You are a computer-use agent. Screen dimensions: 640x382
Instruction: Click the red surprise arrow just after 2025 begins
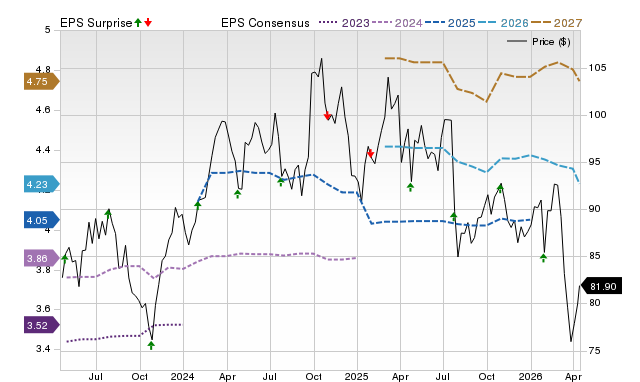pos(370,153)
